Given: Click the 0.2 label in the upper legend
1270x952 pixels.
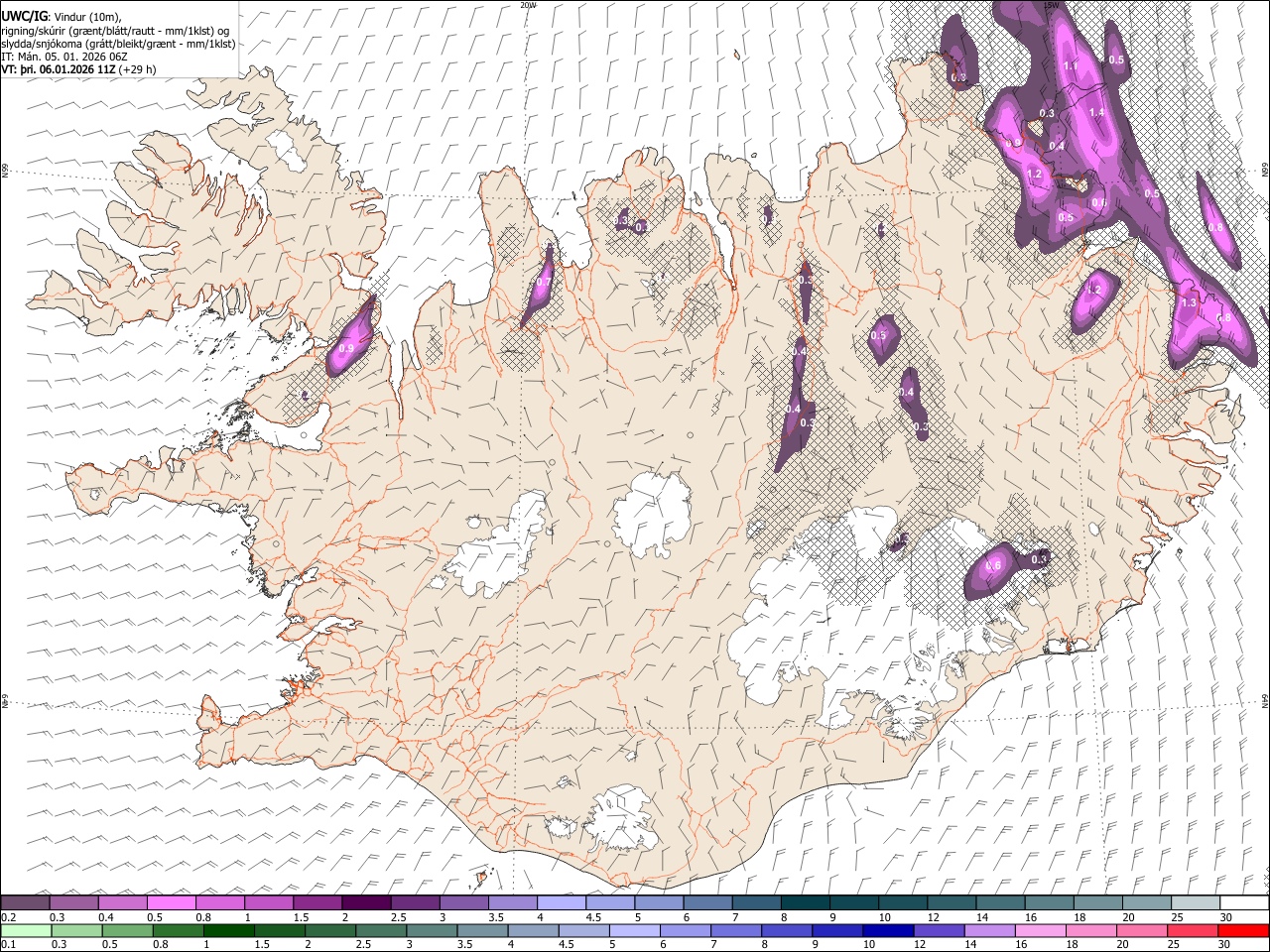Looking at the screenshot, I should pos(9,917).
